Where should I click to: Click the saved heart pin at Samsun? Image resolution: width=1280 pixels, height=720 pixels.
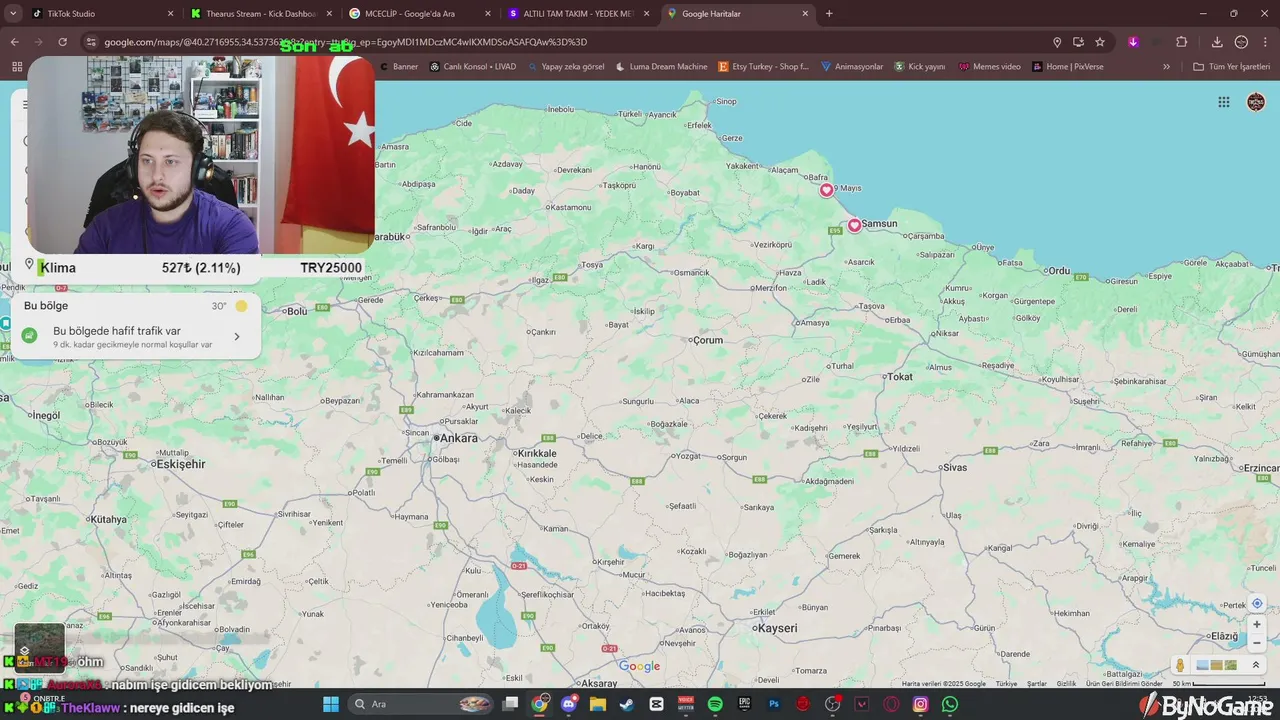(x=854, y=225)
